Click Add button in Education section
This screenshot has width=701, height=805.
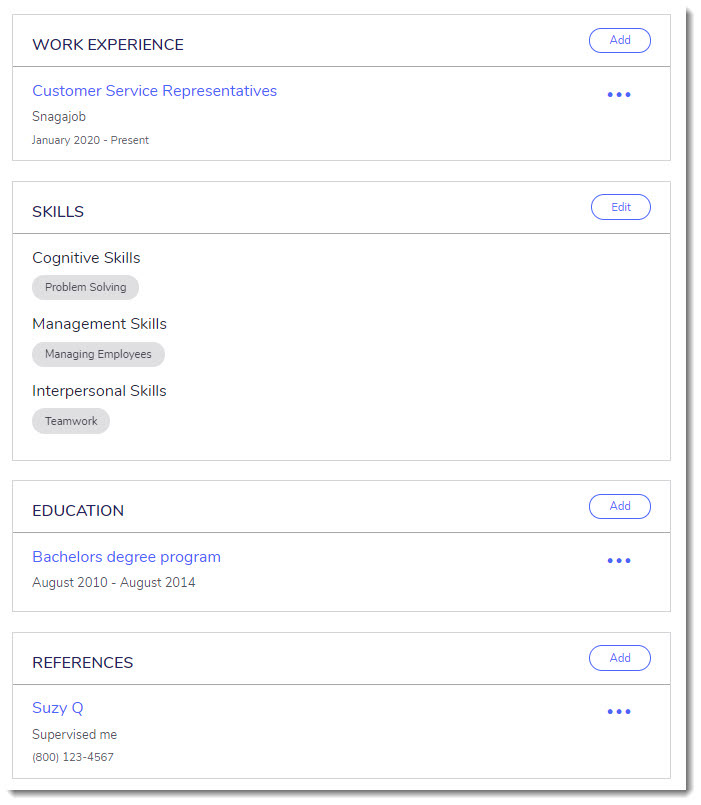point(620,506)
